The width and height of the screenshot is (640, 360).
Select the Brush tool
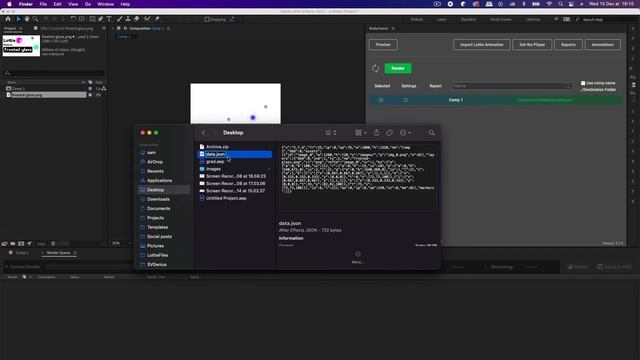tap(120, 19)
